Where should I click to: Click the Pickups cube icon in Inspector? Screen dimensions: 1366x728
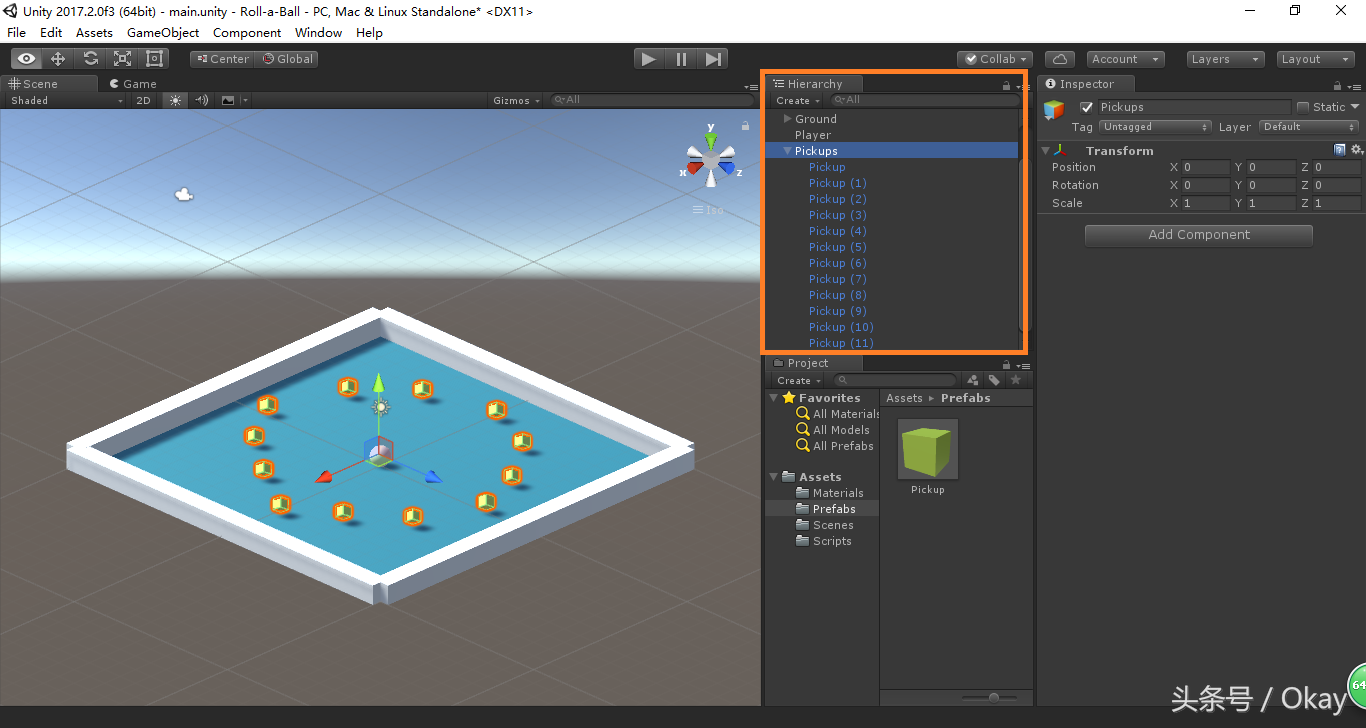click(x=1054, y=109)
